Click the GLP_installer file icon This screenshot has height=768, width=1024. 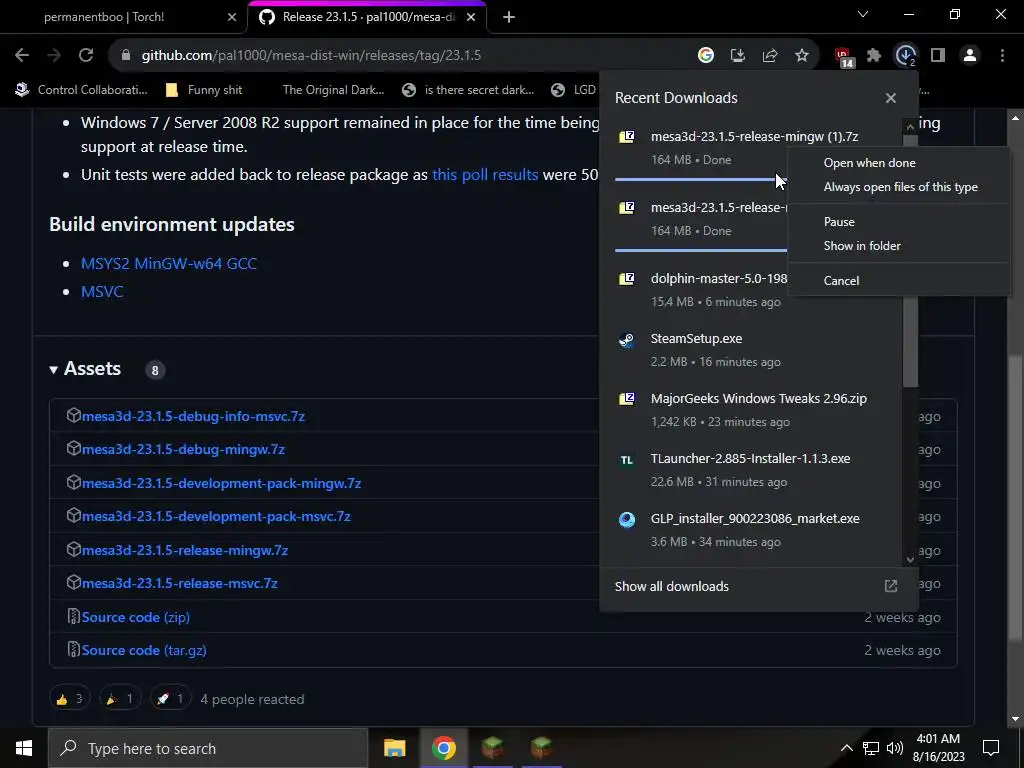tap(627, 520)
